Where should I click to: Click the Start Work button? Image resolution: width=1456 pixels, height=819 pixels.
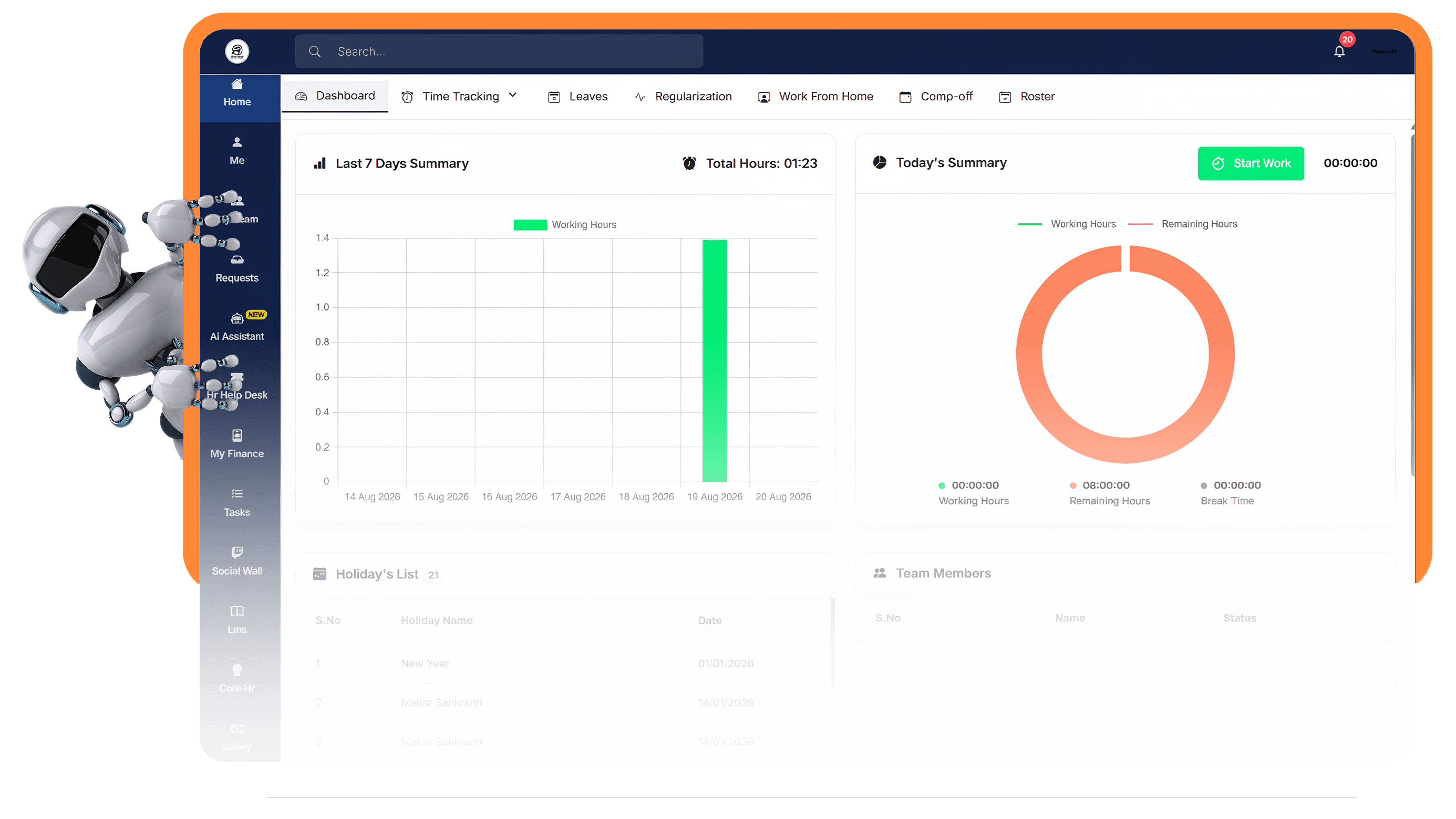(x=1251, y=163)
